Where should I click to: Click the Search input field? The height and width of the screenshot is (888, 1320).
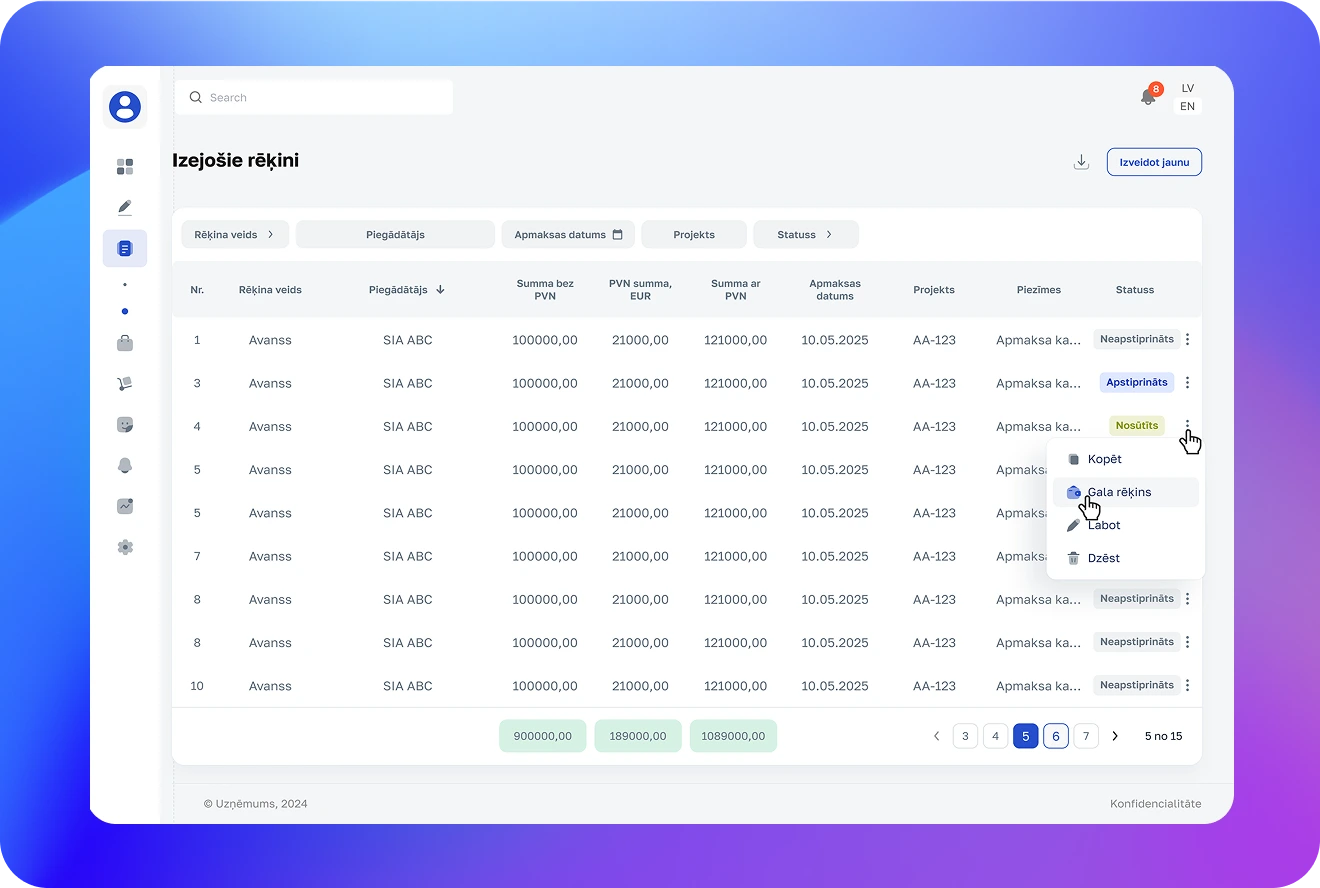pyautogui.click(x=314, y=98)
